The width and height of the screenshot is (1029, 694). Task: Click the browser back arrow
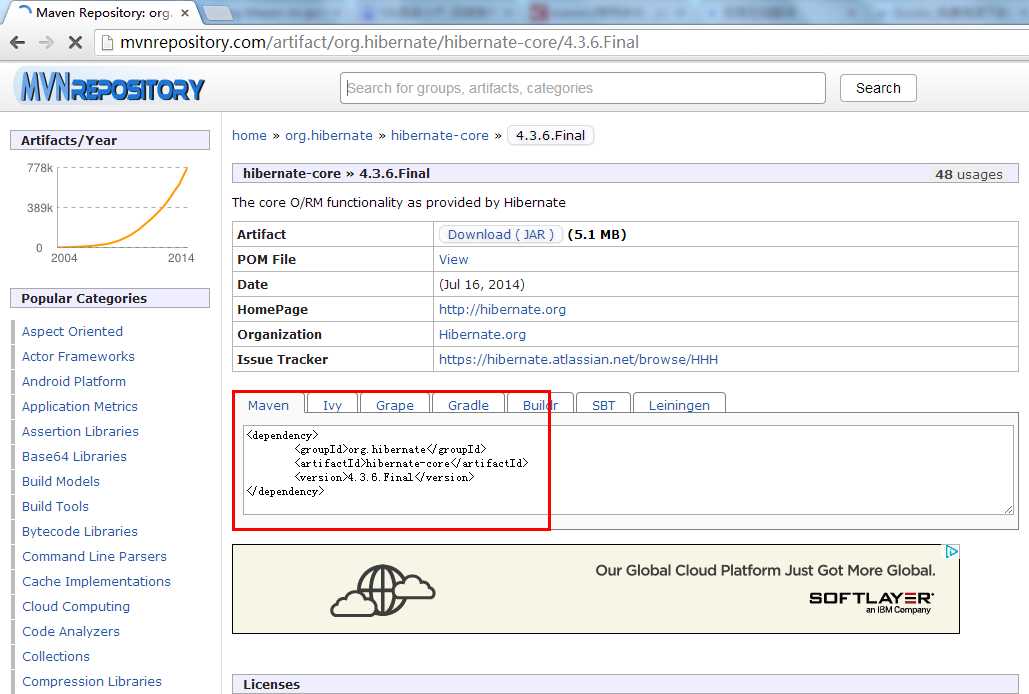(18, 43)
